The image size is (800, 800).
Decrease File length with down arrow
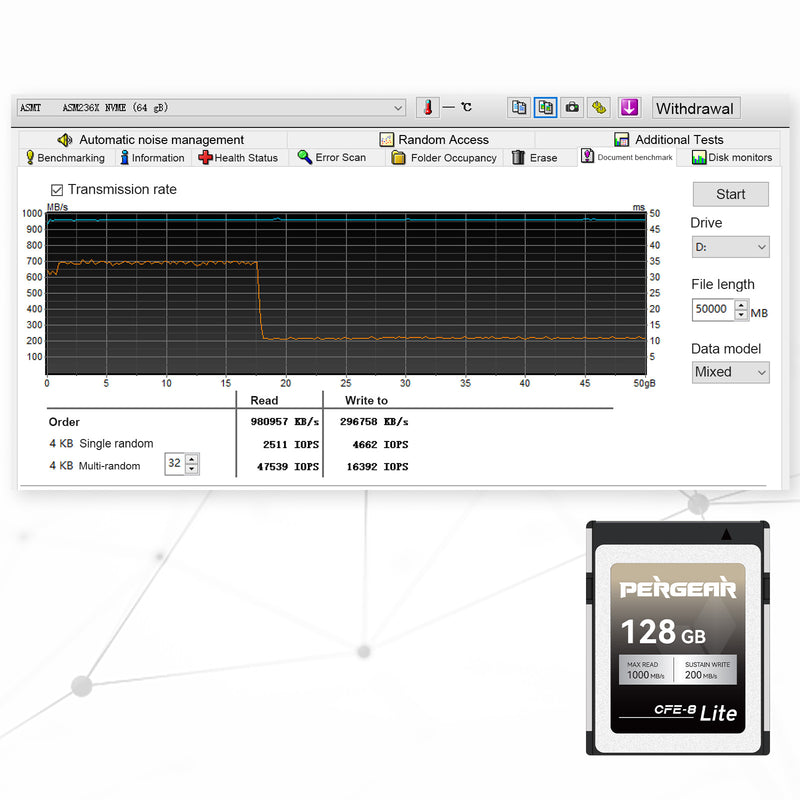click(741, 315)
